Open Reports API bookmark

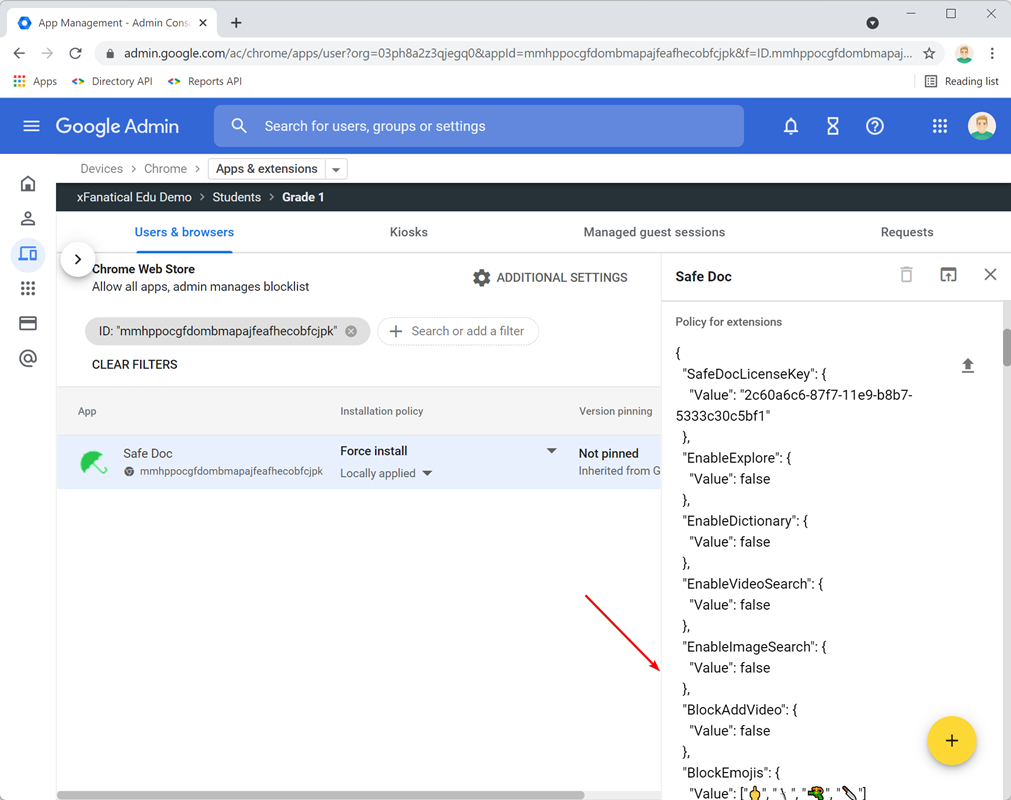tap(205, 81)
